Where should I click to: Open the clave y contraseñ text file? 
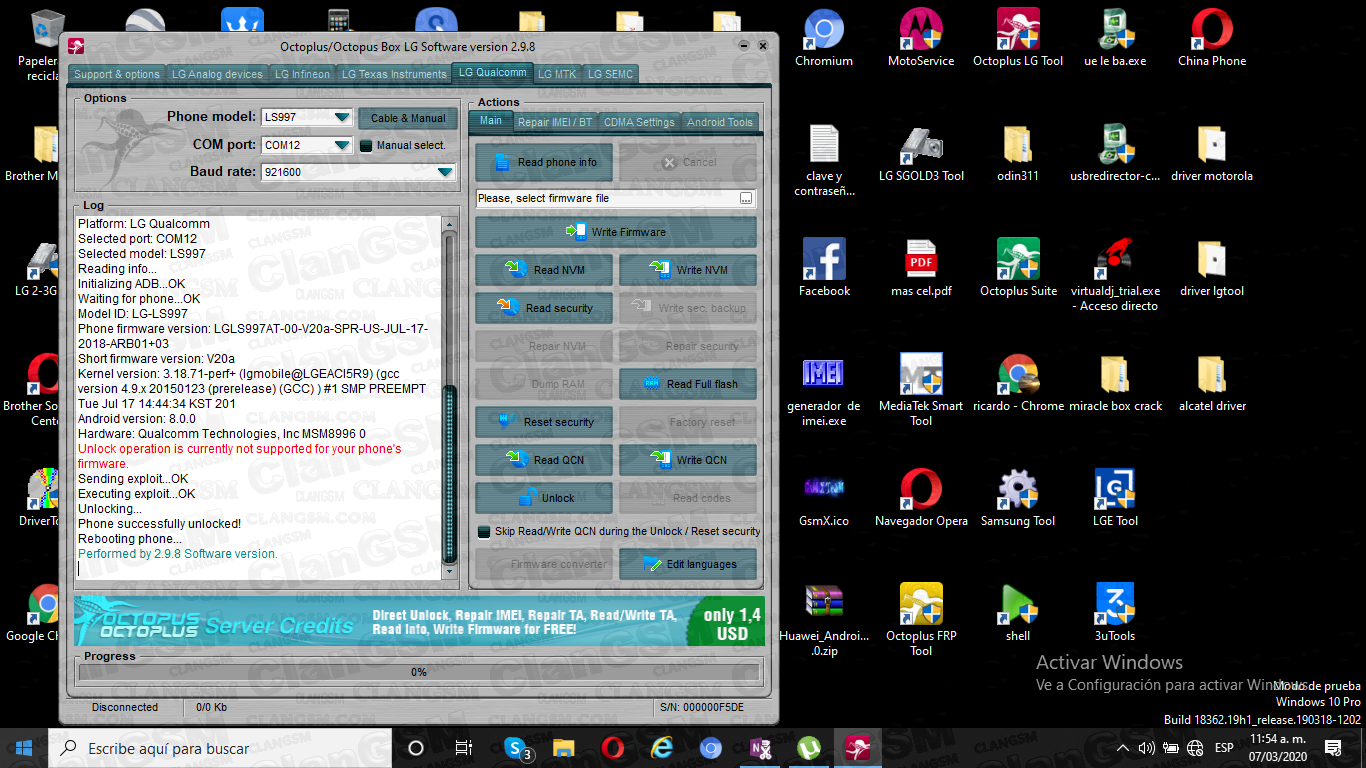[x=824, y=160]
